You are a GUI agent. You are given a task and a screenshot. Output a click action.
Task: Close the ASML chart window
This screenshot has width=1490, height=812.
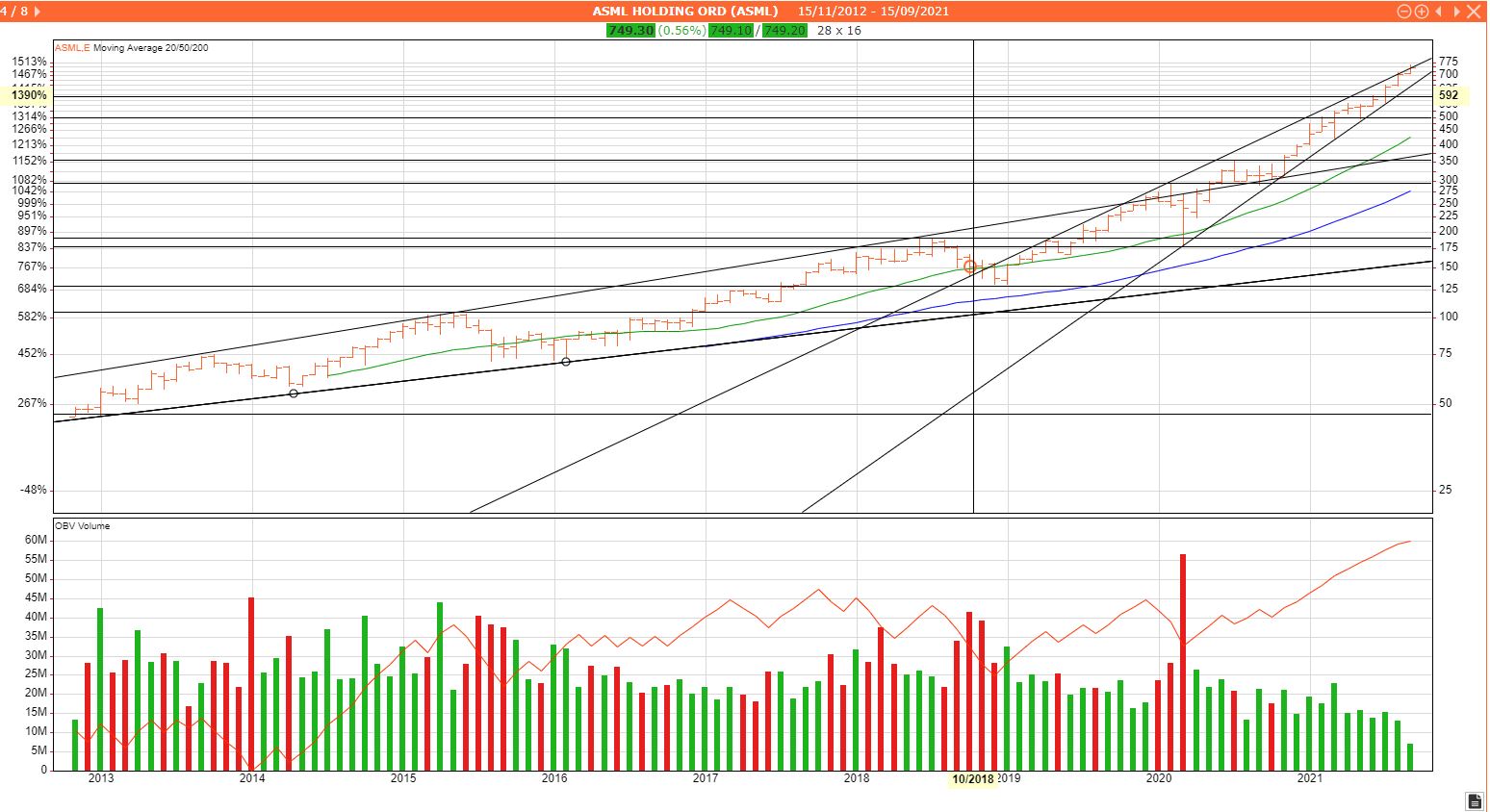pos(1475,12)
